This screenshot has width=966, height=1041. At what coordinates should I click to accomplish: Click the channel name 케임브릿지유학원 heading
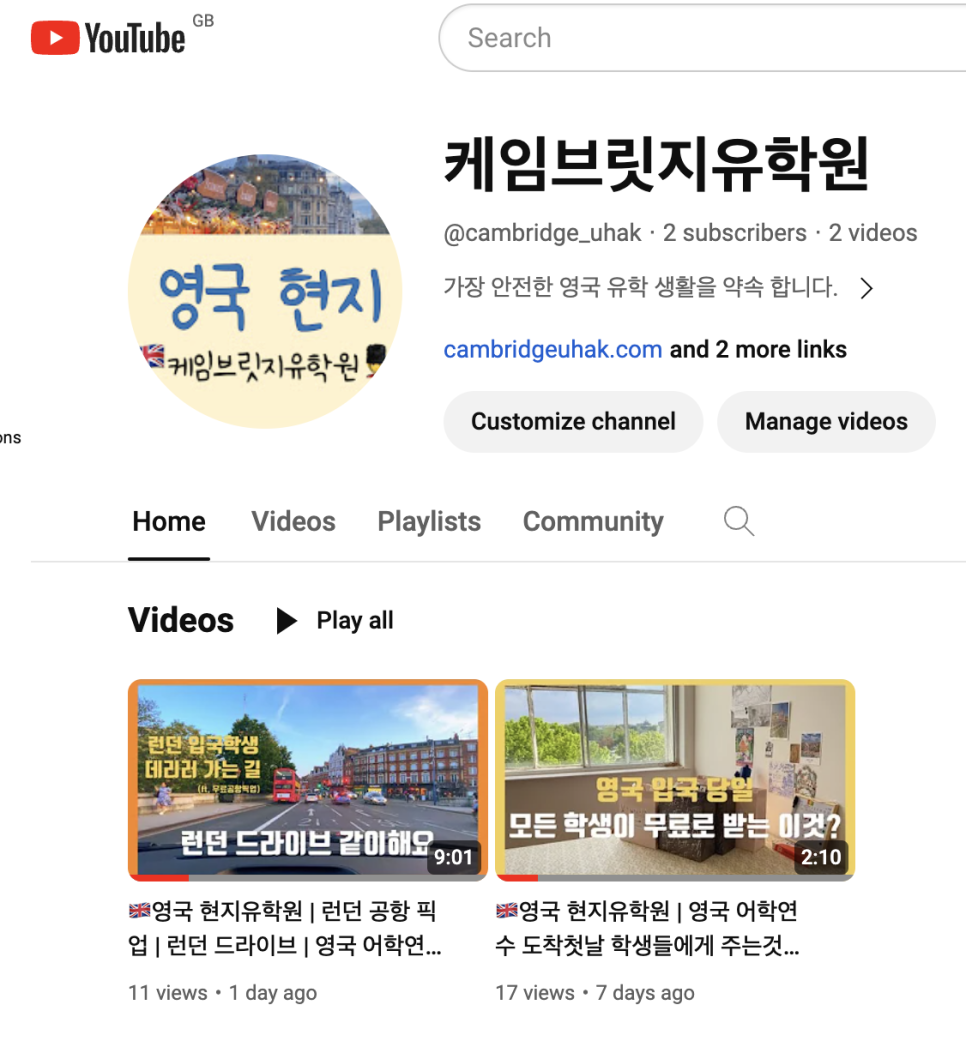click(656, 164)
